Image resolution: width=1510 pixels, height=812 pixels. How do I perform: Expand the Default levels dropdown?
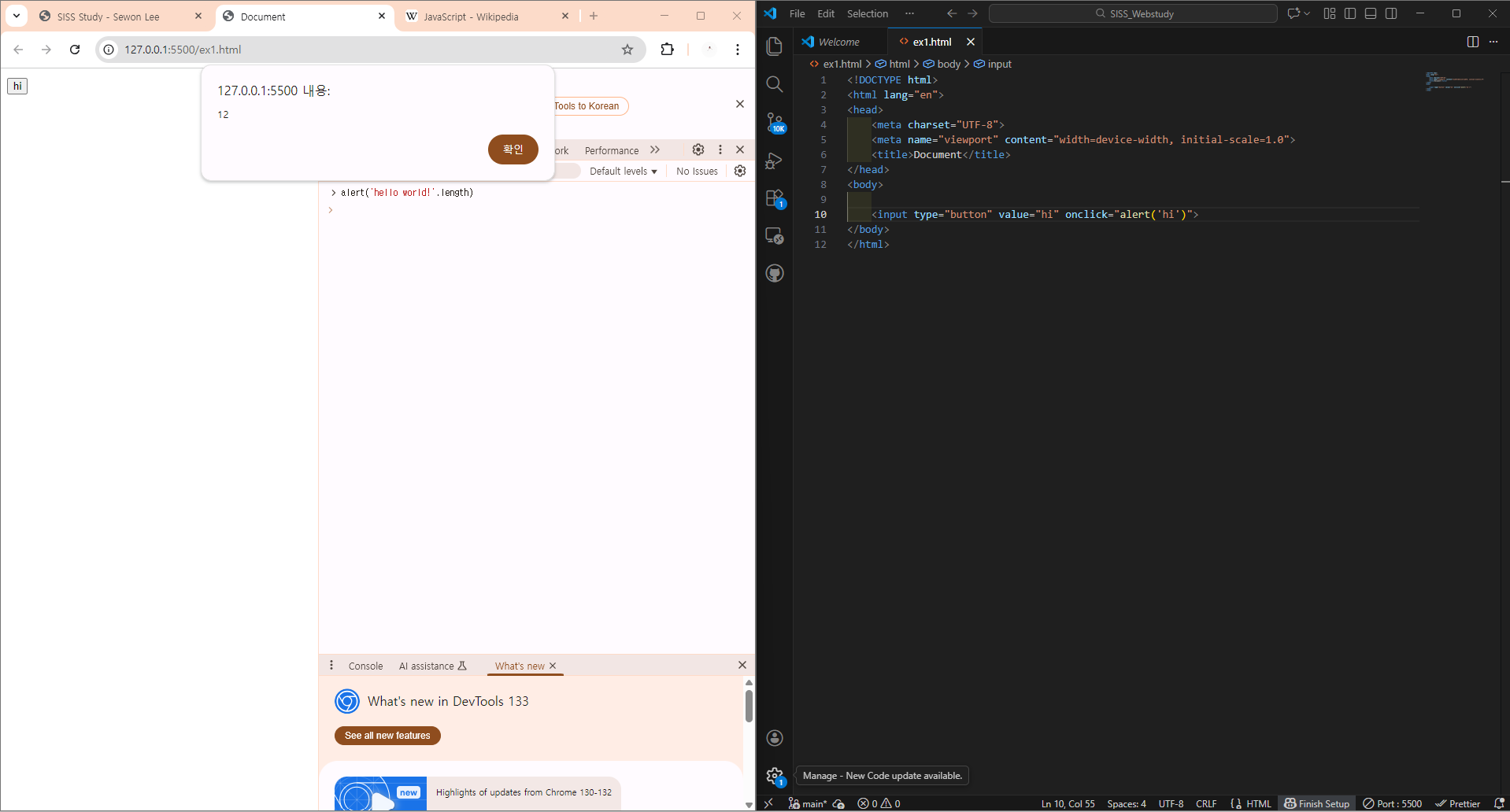623,172
